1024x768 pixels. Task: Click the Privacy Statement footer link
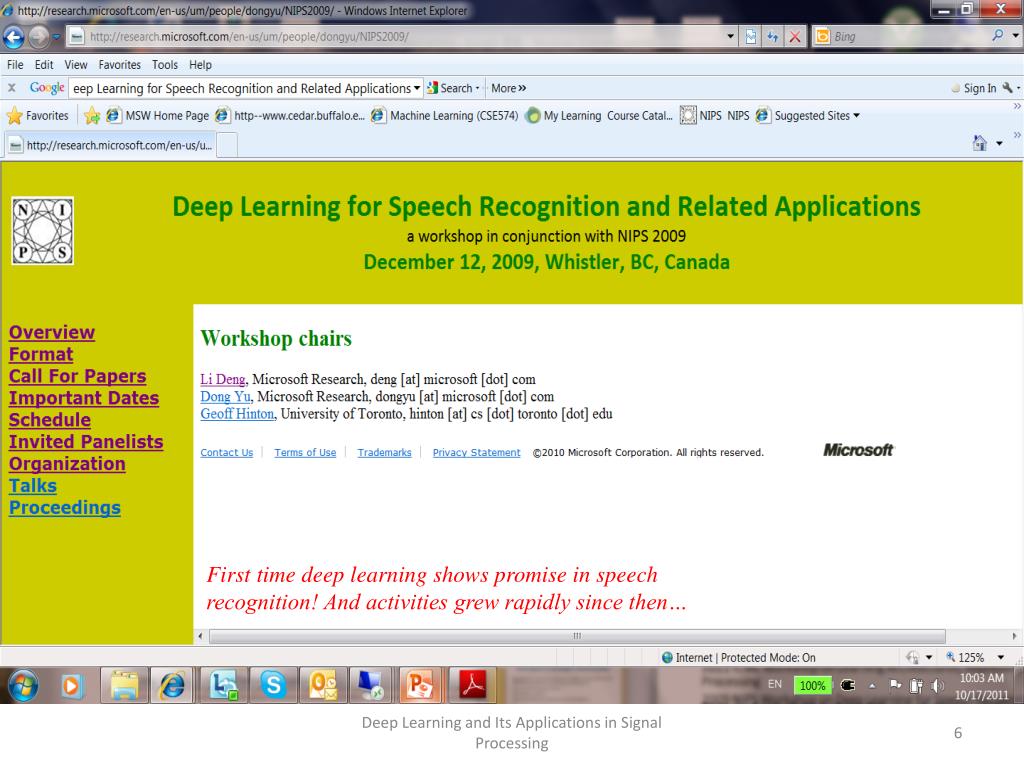point(477,453)
